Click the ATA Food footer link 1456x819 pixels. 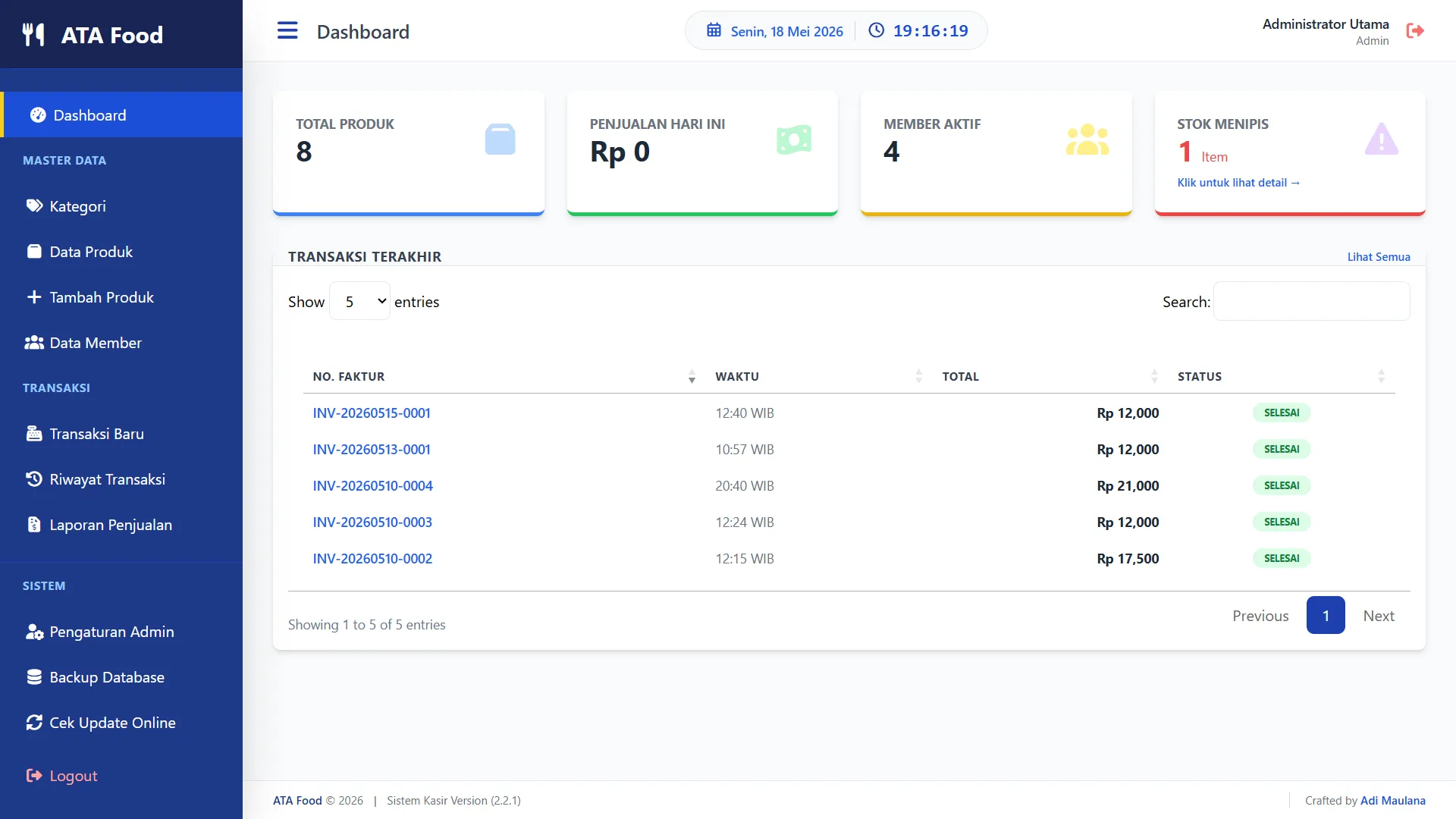click(x=297, y=801)
